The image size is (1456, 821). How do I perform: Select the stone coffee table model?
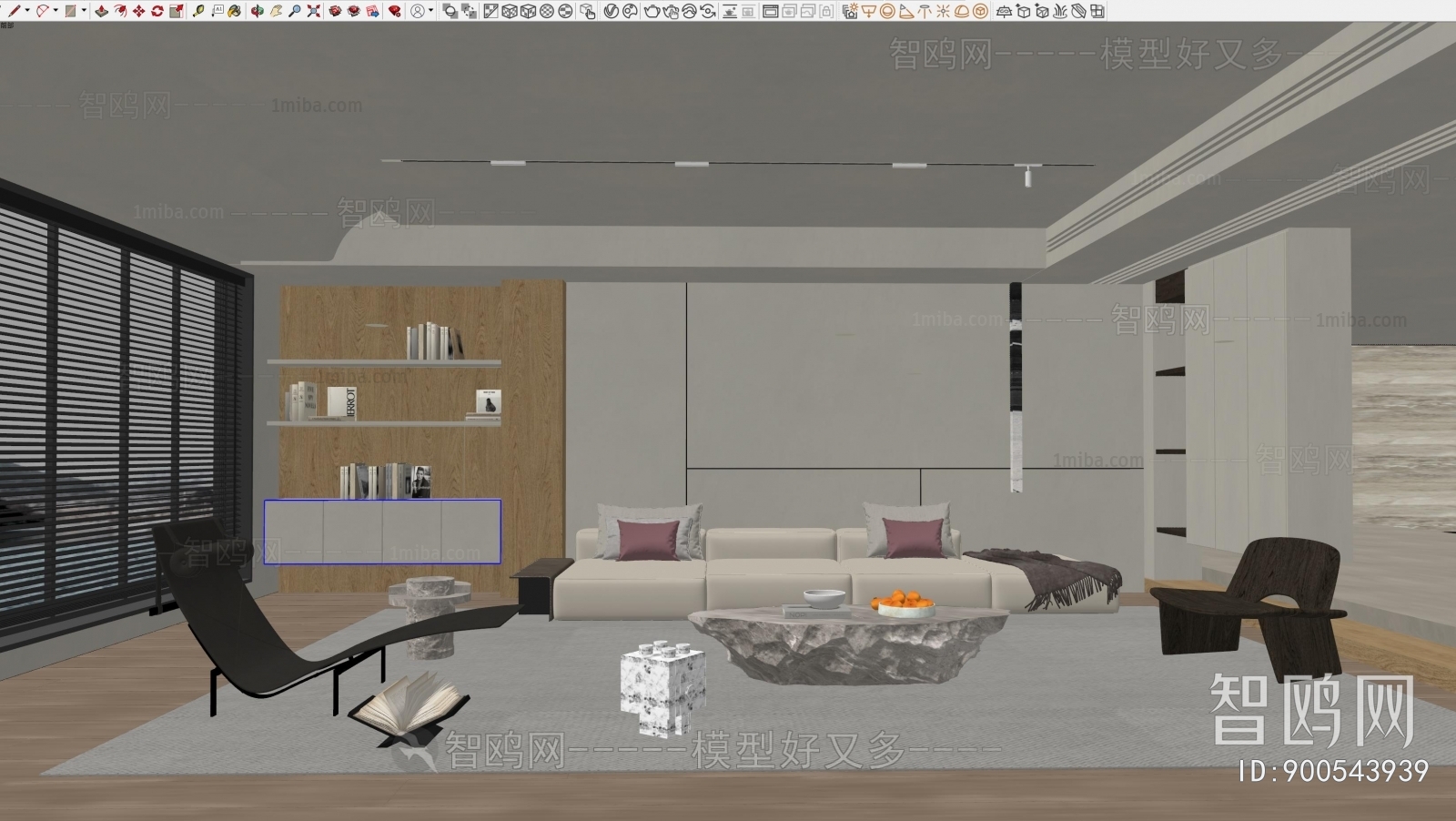tap(848, 646)
